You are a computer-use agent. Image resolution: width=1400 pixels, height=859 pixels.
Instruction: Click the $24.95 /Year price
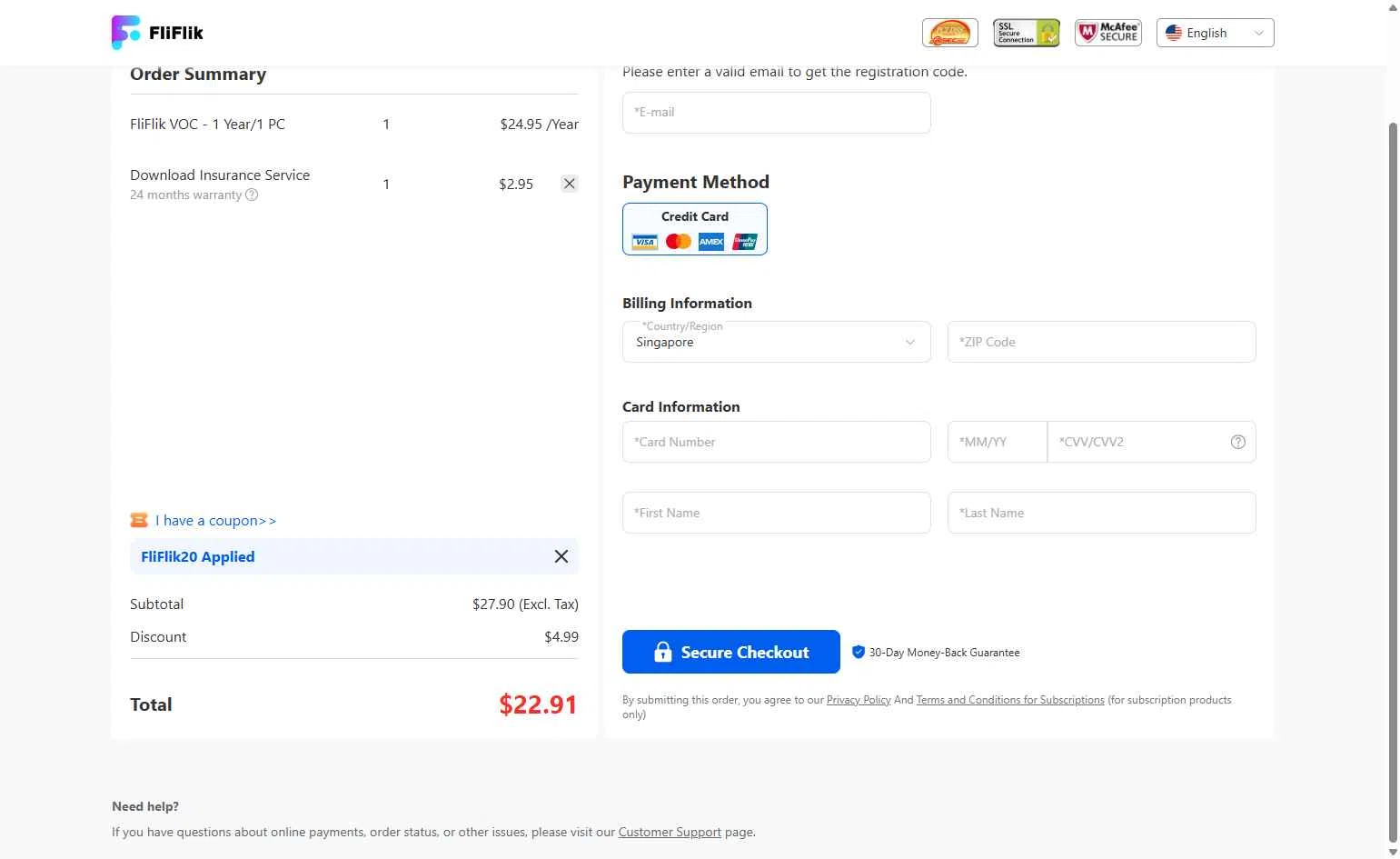(x=540, y=125)
